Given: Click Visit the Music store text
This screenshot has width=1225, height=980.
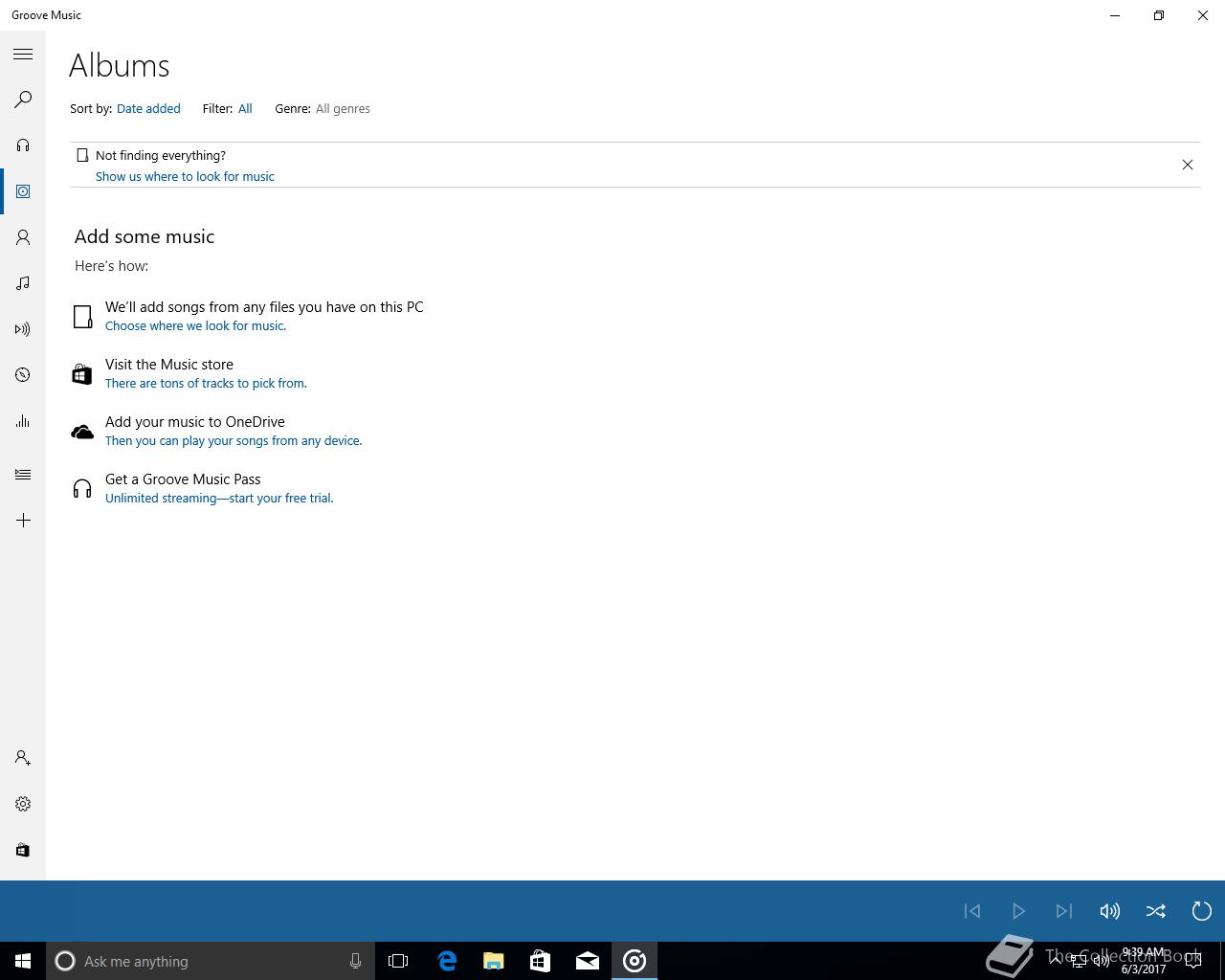Looking at the screenshot, I should tap(169, 365).
